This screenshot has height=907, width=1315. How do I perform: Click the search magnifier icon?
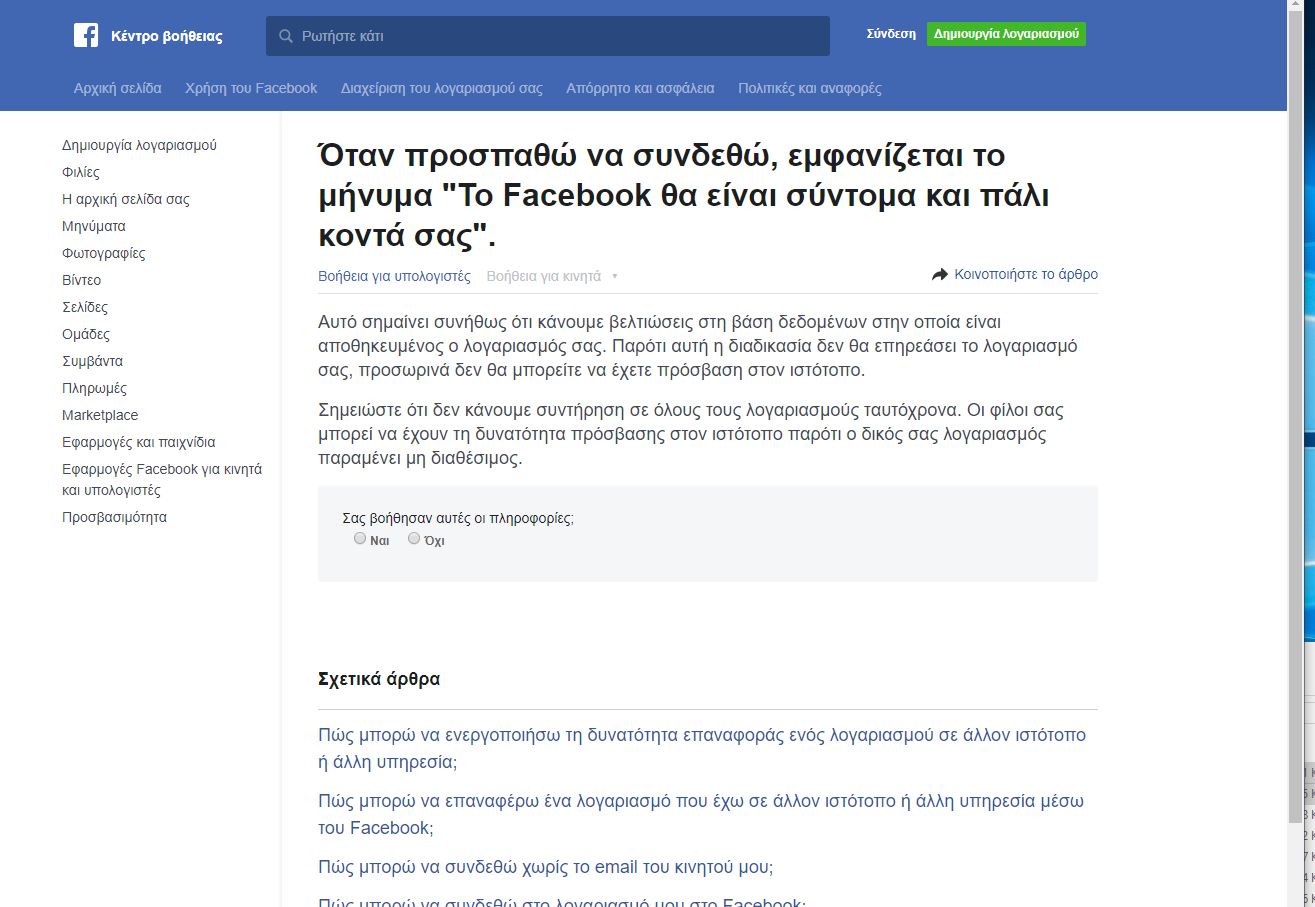[286, 36]
